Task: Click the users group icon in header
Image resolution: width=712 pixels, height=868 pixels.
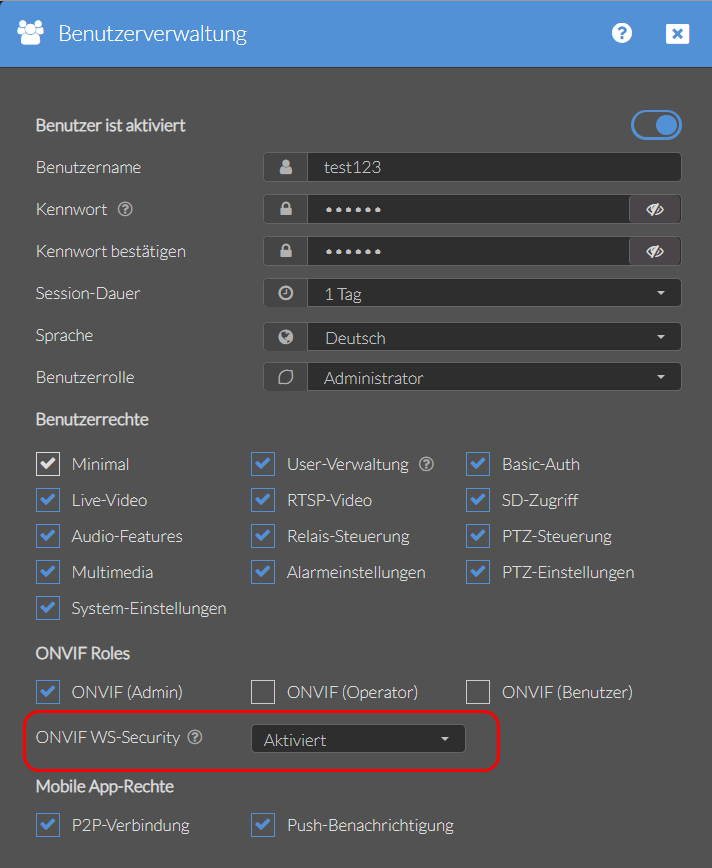Action: coord(30,33)
